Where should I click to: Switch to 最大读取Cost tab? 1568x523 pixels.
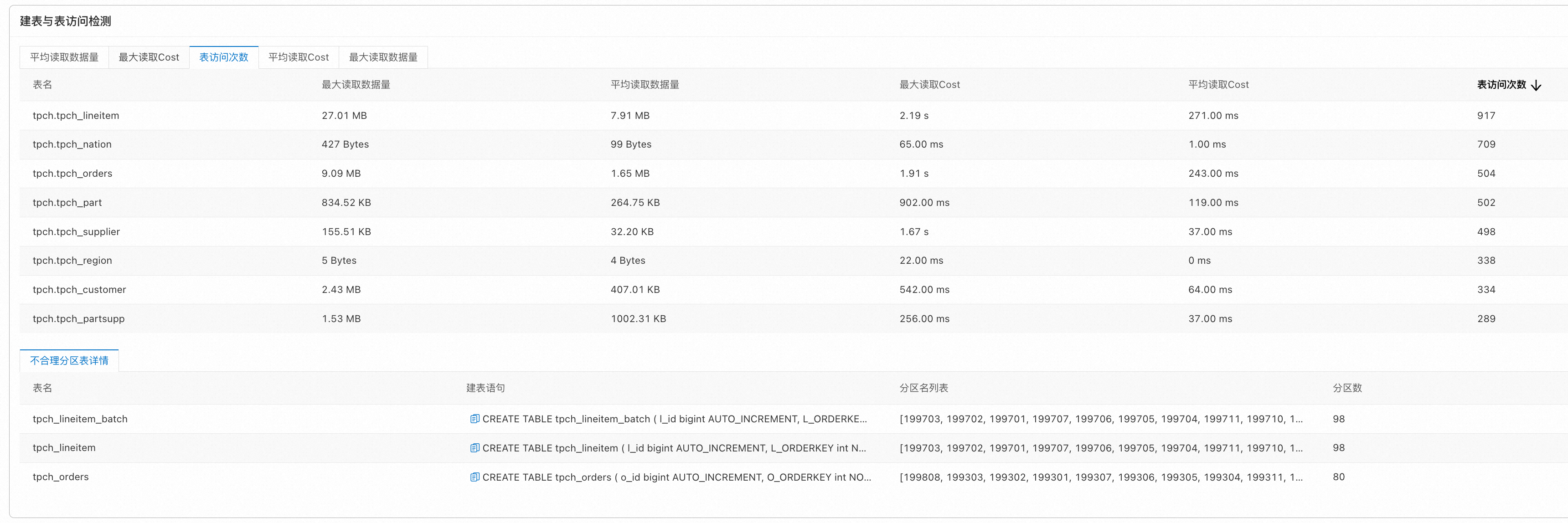pyautogui.click(x=149, y=57)
